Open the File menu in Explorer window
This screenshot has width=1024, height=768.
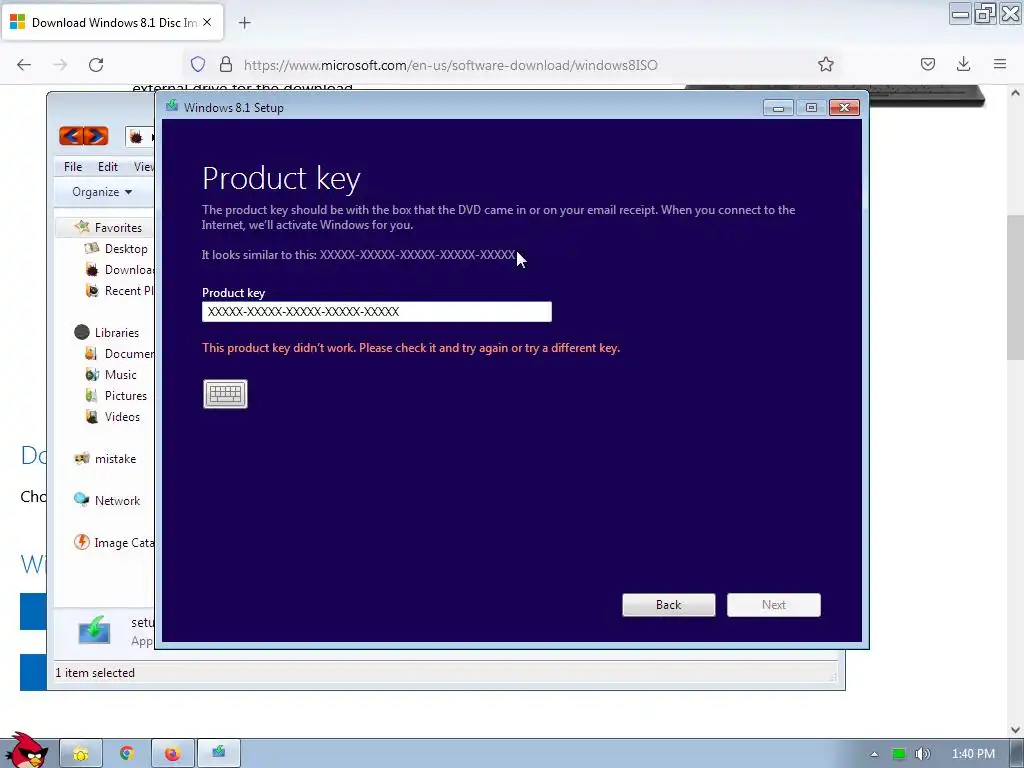tap(73, 167)
